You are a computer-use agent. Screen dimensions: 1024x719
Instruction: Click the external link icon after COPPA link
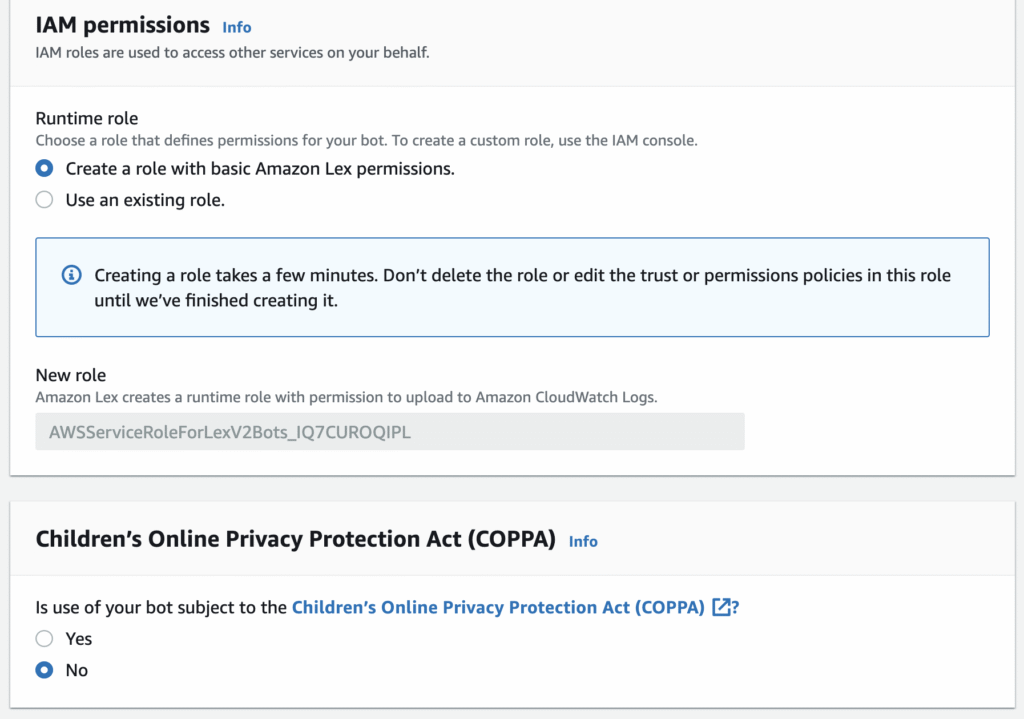click(x=721, y=607)
